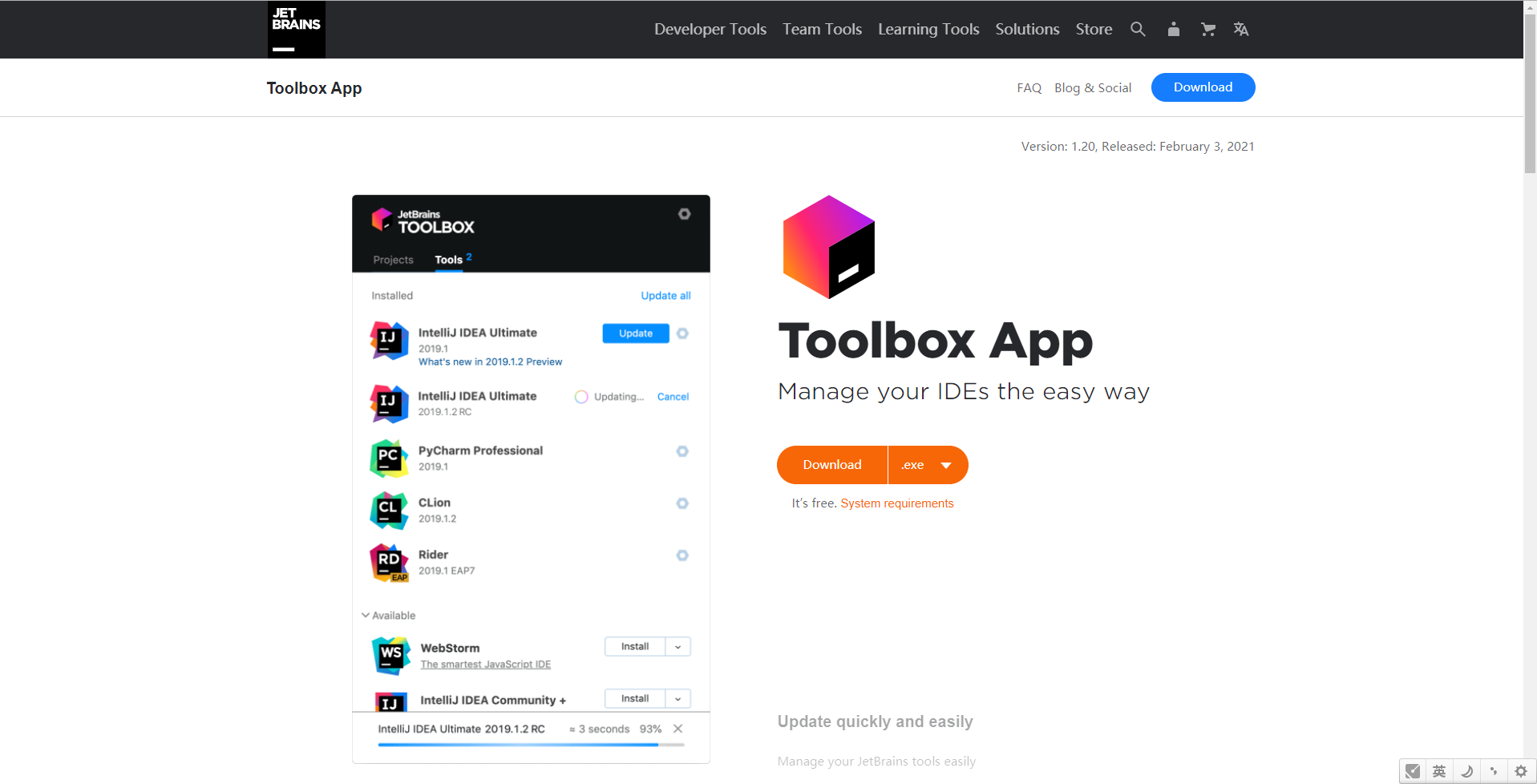This screenshot has width=1537, height=784.
Task: Click the Toolbox App page title
Action: click(x=314, y=88)
